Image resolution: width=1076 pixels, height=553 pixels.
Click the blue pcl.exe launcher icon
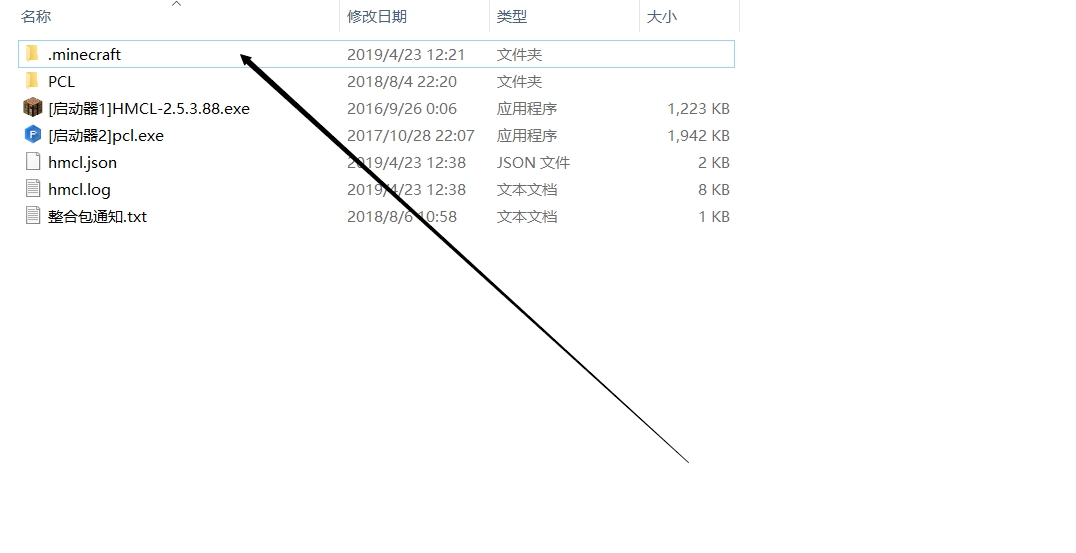coord(32,135)
